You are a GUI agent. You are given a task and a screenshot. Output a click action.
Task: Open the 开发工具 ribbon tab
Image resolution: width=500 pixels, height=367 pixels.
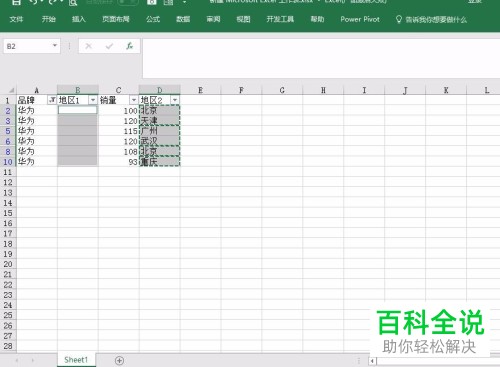pos(280,19)
